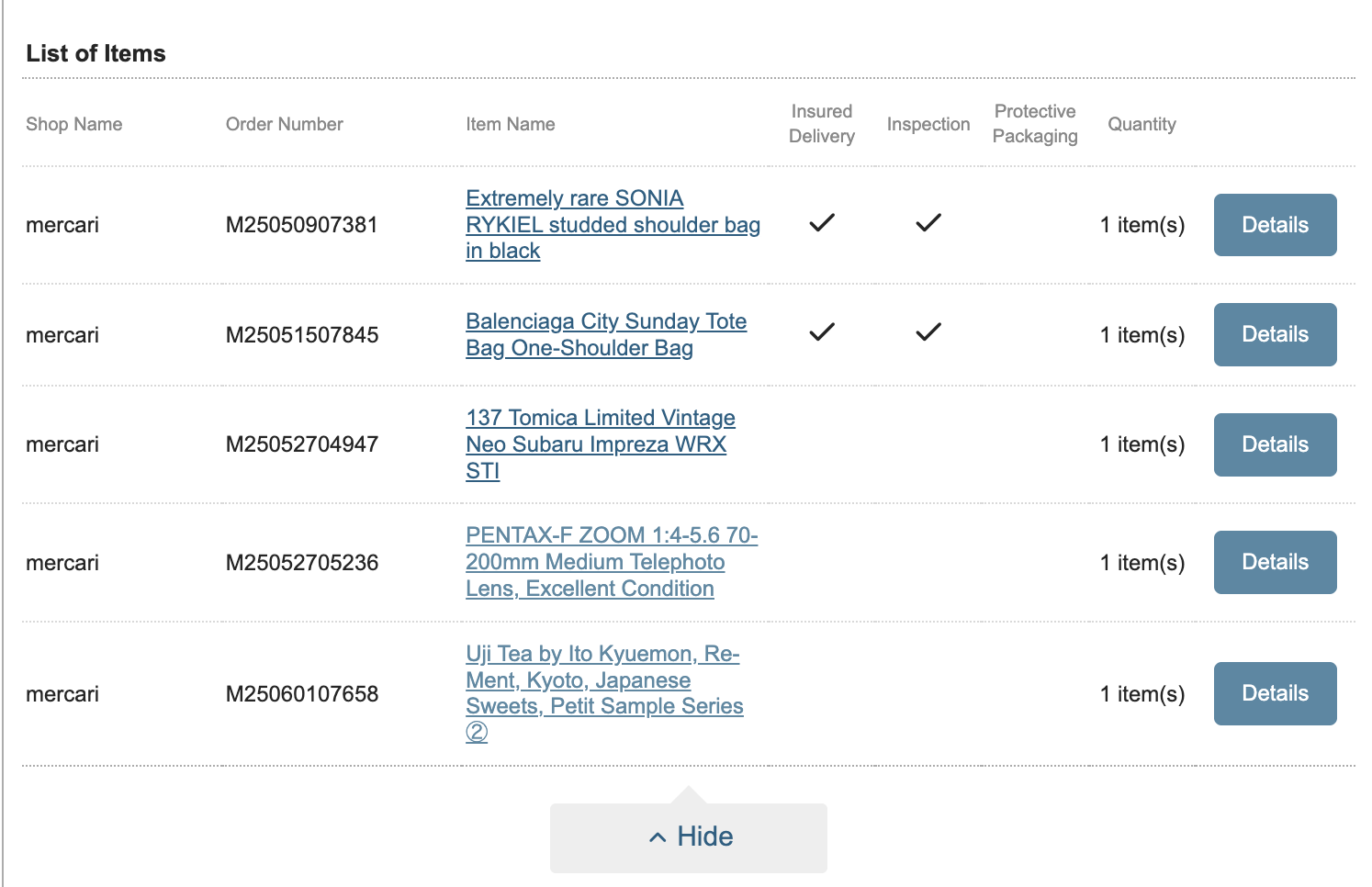Open the SONIA RYKIEL studded shoulder bag link
This screenshot has width=1372, height=887.
[x=613, y=225]
